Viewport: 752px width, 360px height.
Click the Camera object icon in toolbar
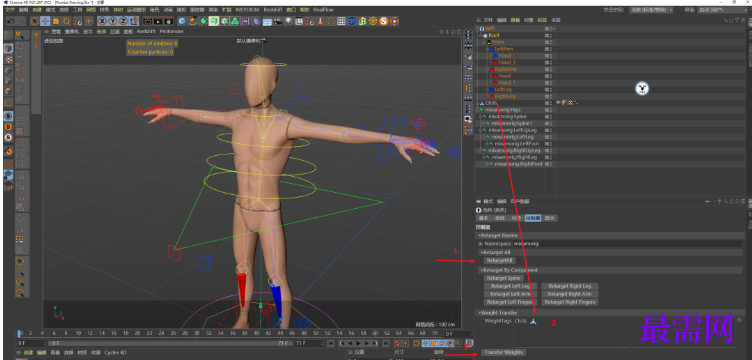tap(277, 21)
